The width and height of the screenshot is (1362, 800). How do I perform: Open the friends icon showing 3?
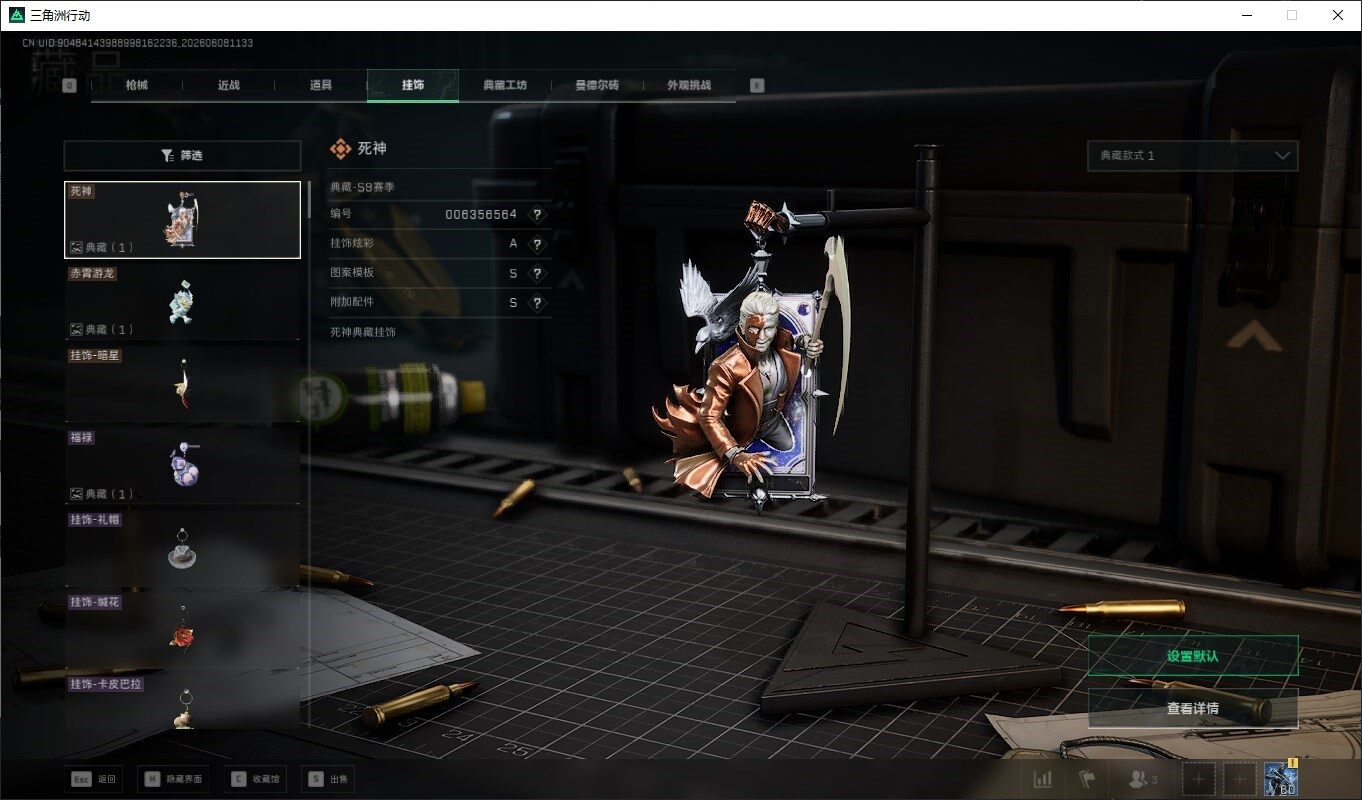(1141, 779)
